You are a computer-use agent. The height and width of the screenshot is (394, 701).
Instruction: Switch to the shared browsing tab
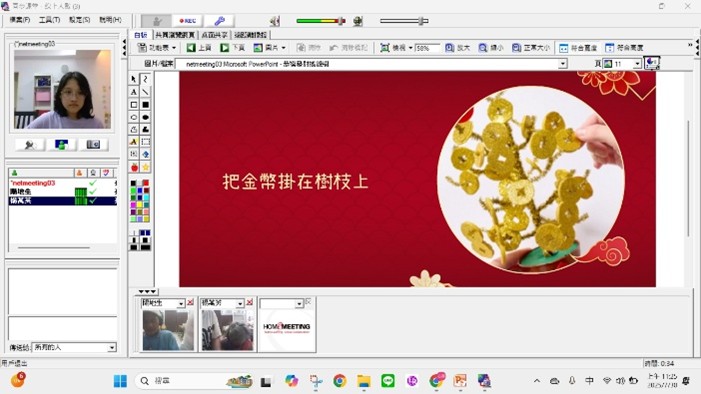[x=175, y=34]
